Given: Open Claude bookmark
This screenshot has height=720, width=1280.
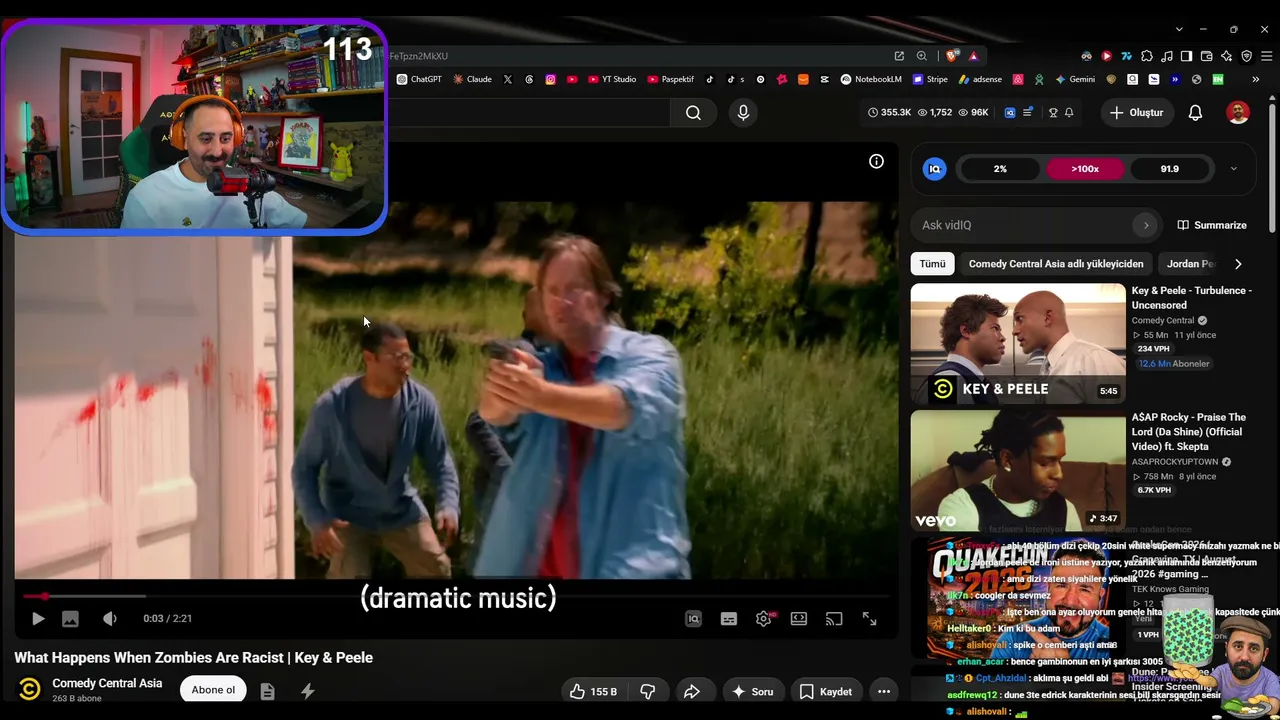Looking at the screenshot, I should [472, 79].
